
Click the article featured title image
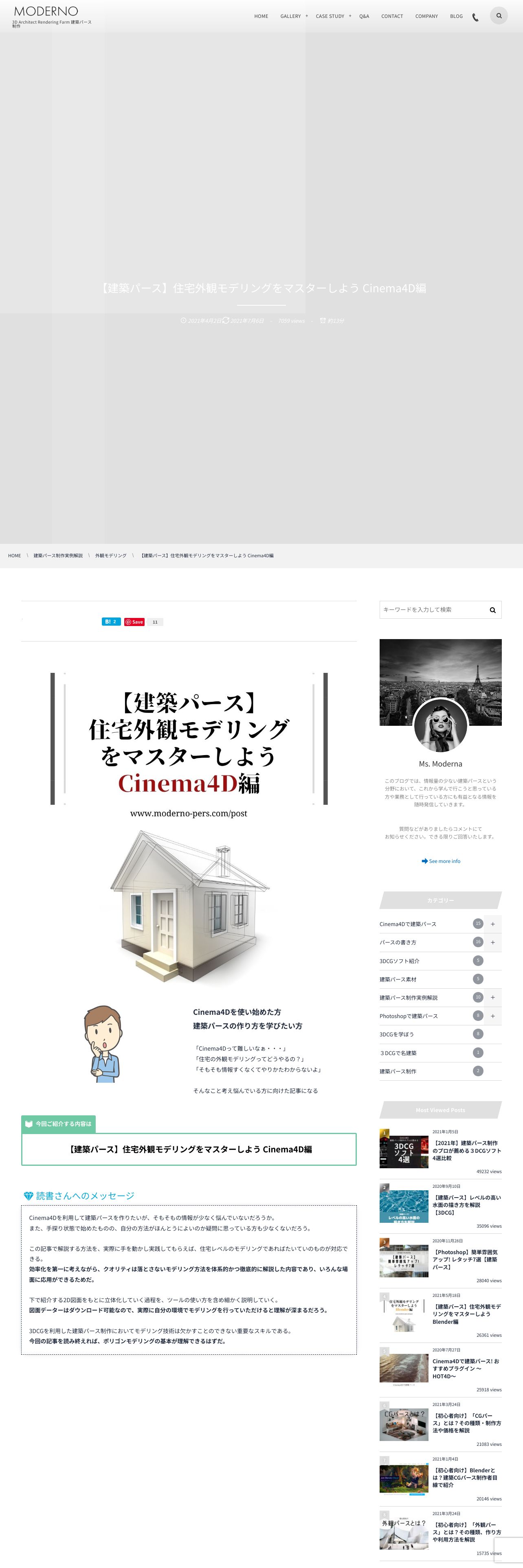click(189, 746)
